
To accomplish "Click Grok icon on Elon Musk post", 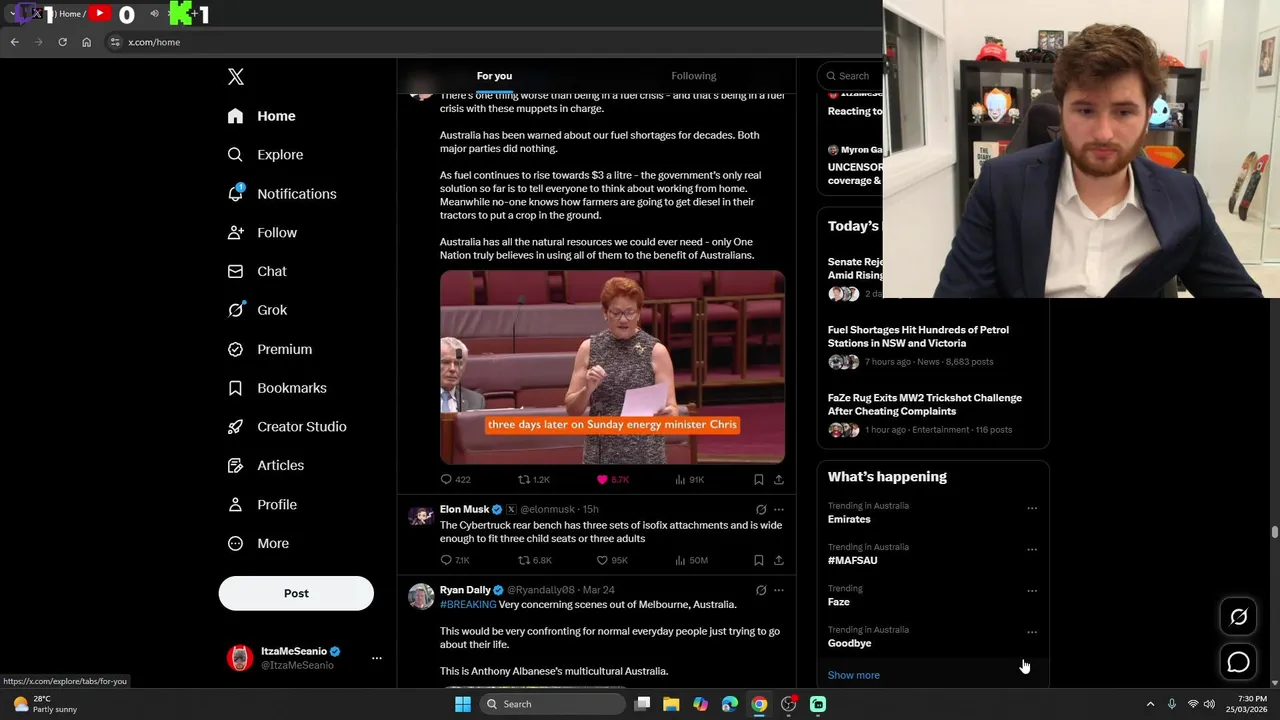I will (x=761, y=509).
